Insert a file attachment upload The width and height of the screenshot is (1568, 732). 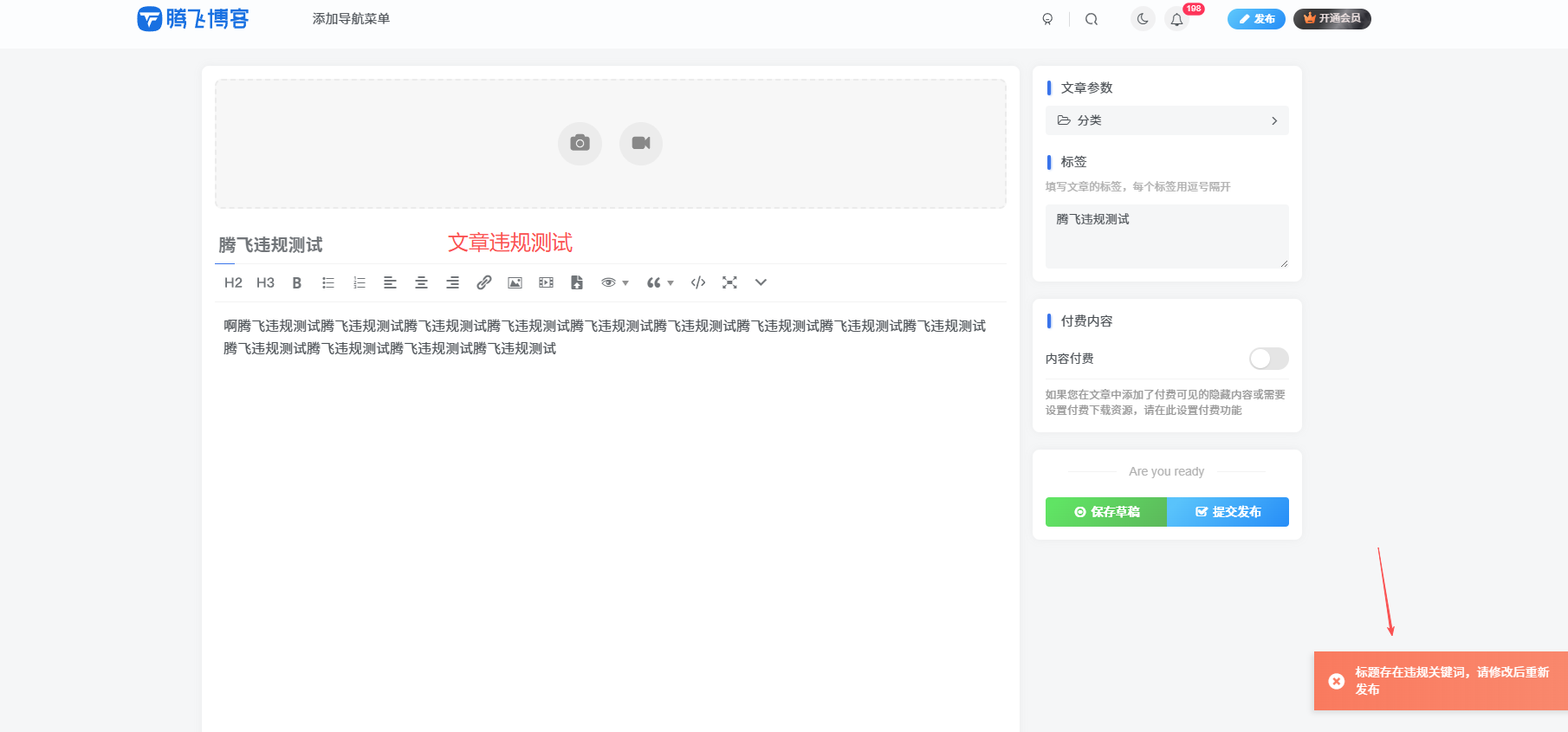(x=577, y=282)
